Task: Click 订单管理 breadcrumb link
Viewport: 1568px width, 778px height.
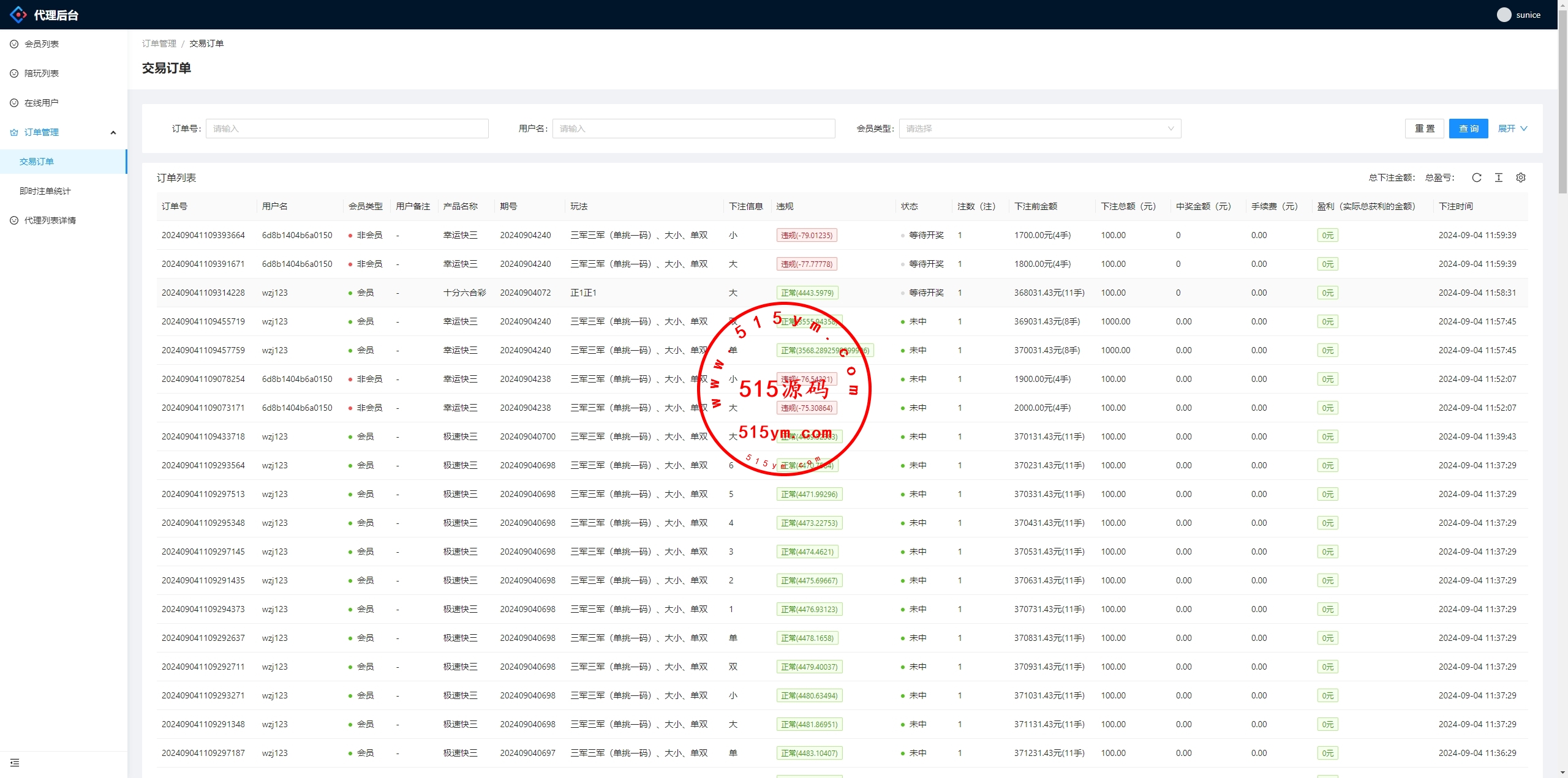Action: 159,43
